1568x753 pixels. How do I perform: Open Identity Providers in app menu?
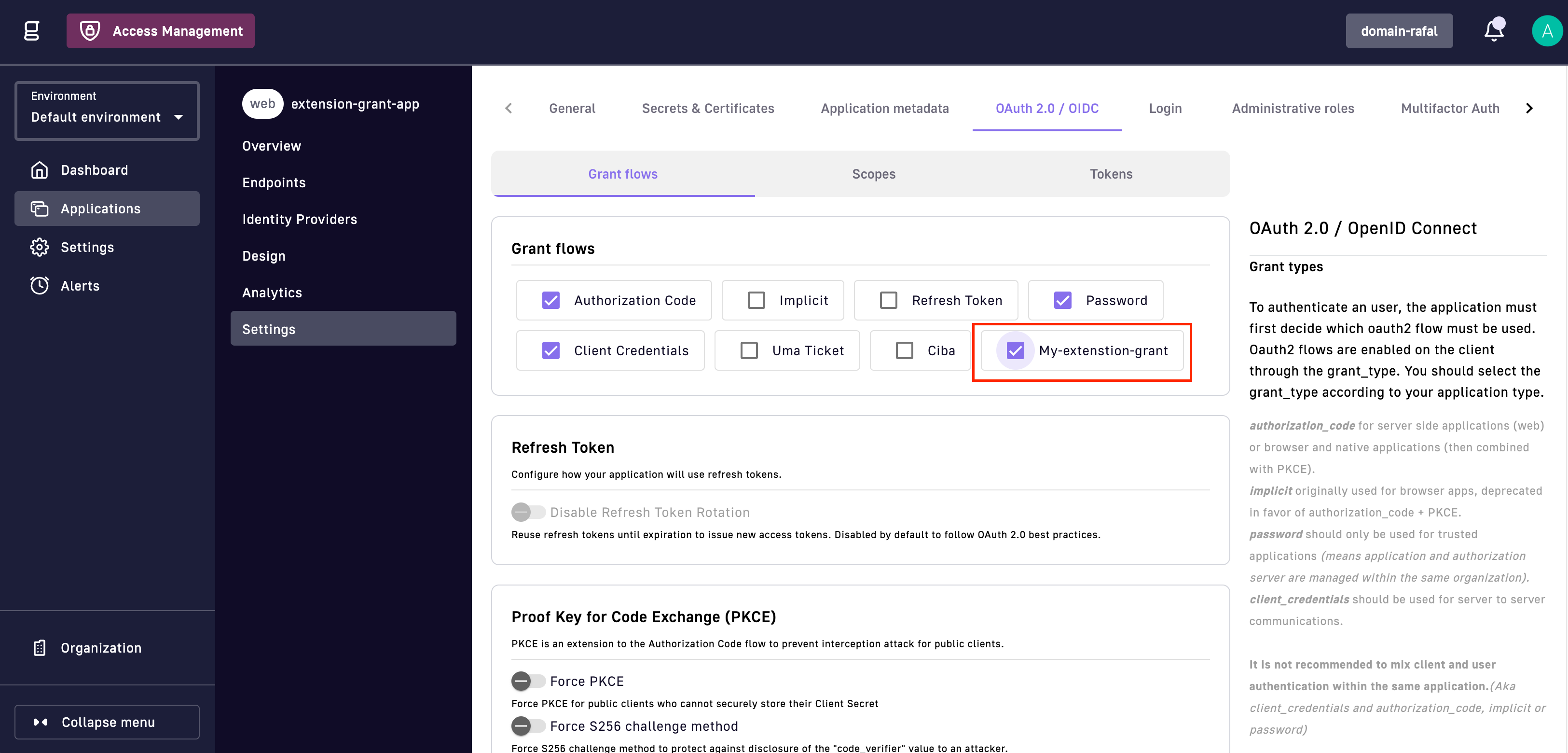click(x=300, y=219)
